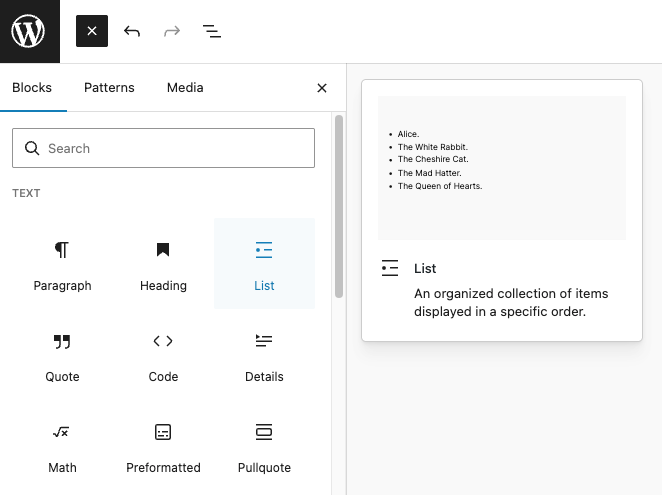662x495 pixels.
Task: Add a Preformatted block
Action: pyautogui.click(x=163, y=446)
